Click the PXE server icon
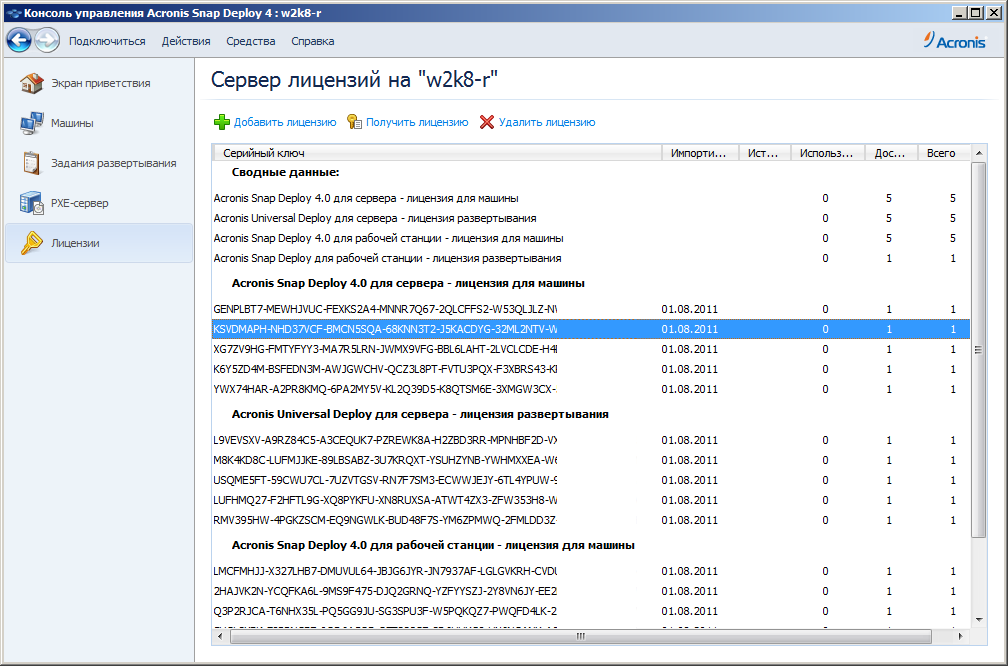Screen dimensions: 1008x666 (x=31, y=202)
